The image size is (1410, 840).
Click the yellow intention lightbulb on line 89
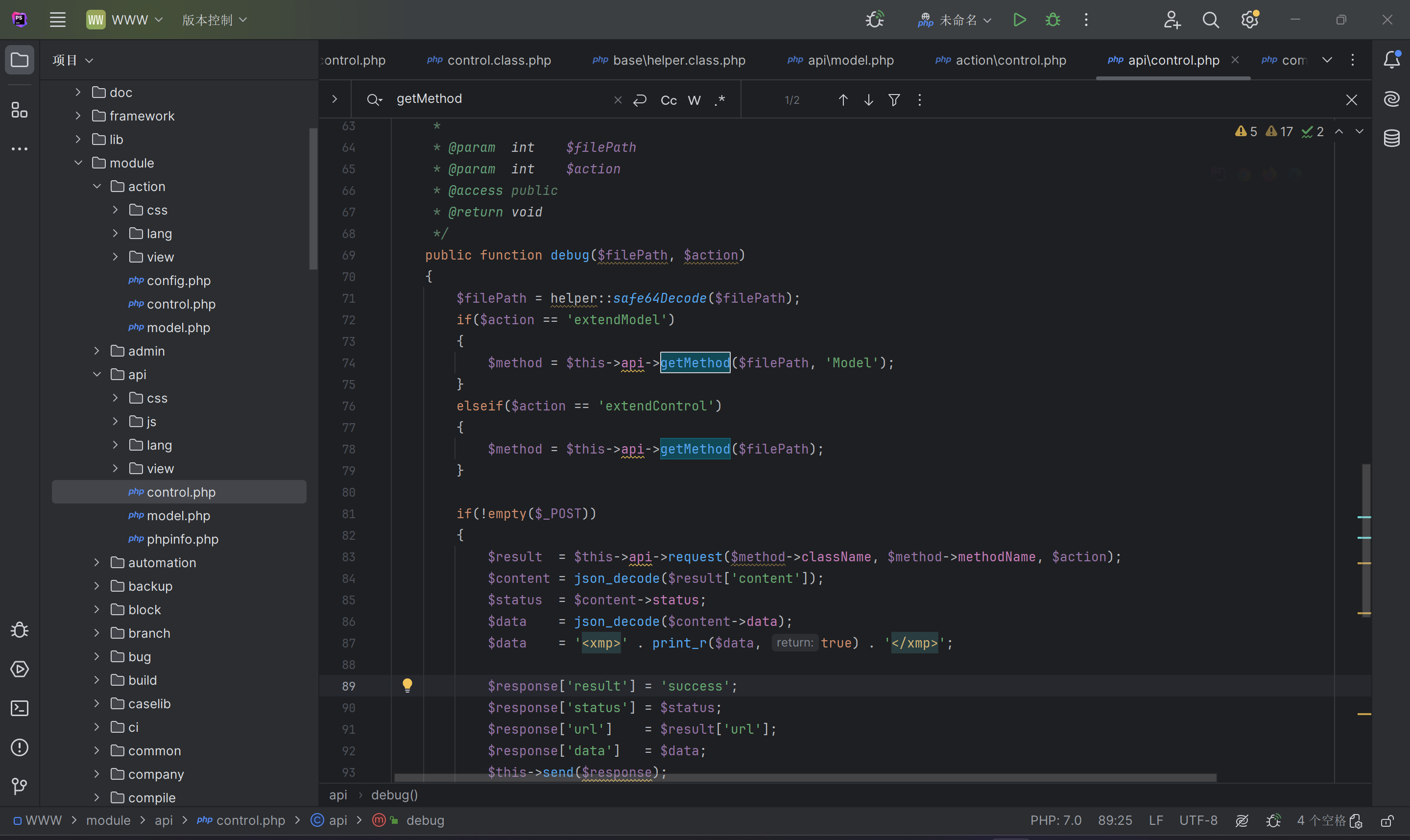(407, 686)
